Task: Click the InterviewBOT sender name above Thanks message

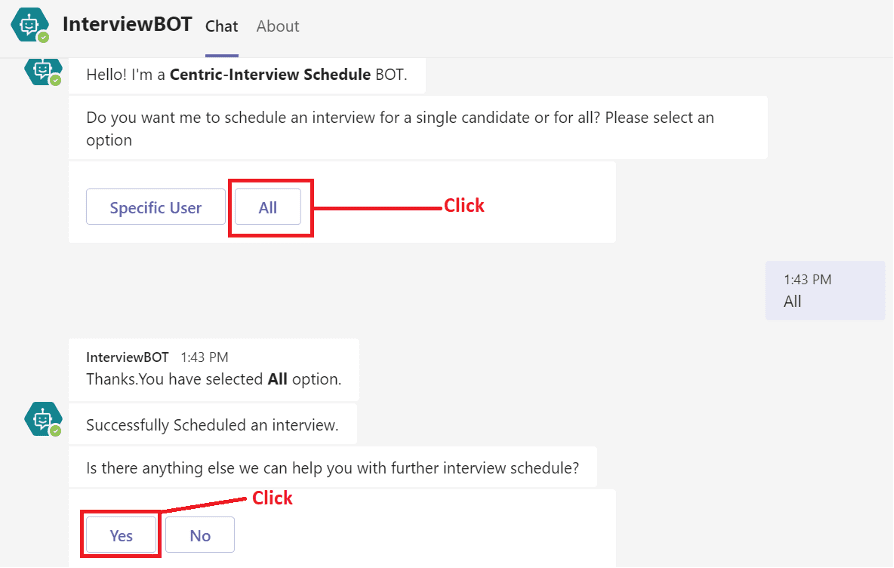Action: pyautogui.click(x=127, y=357)
